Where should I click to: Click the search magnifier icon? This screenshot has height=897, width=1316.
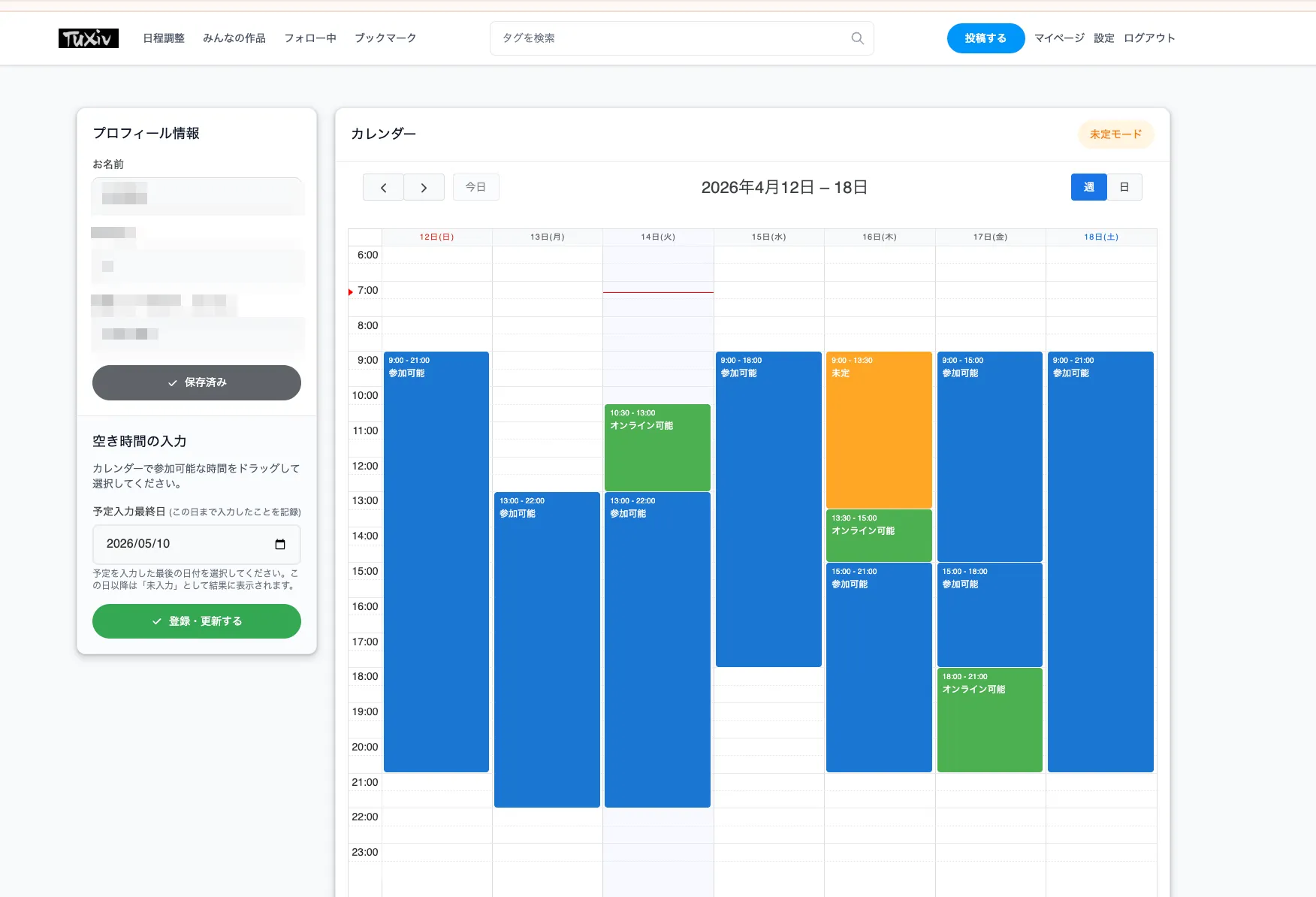pos(857,38)
